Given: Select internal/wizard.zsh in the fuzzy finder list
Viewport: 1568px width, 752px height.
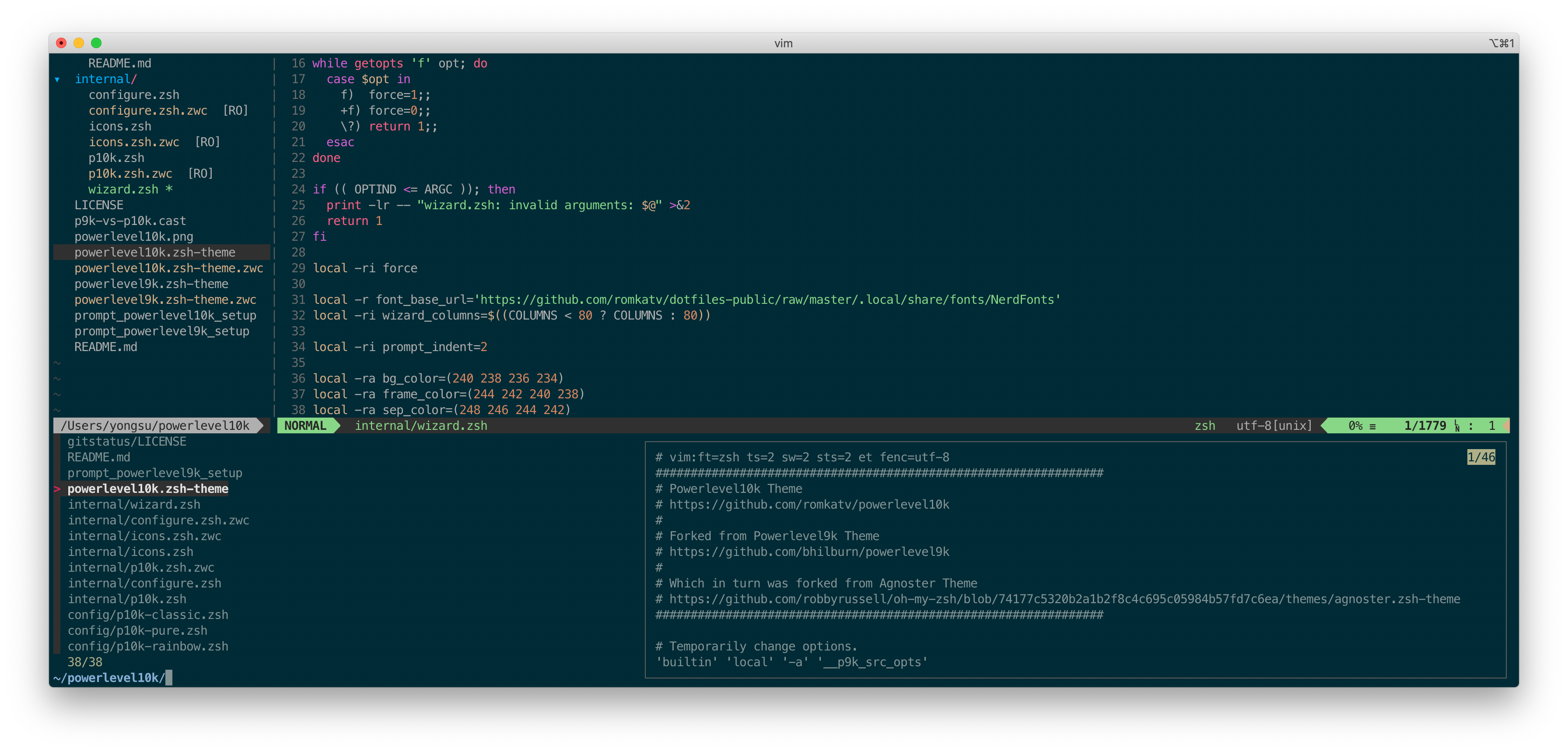Looking at the screenshot, I should coord(134,504).
